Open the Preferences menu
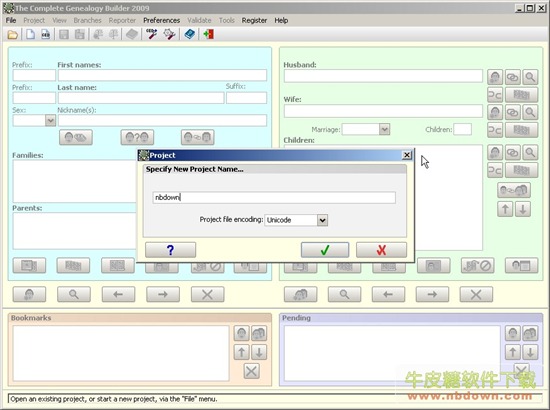 click(161, 20)
